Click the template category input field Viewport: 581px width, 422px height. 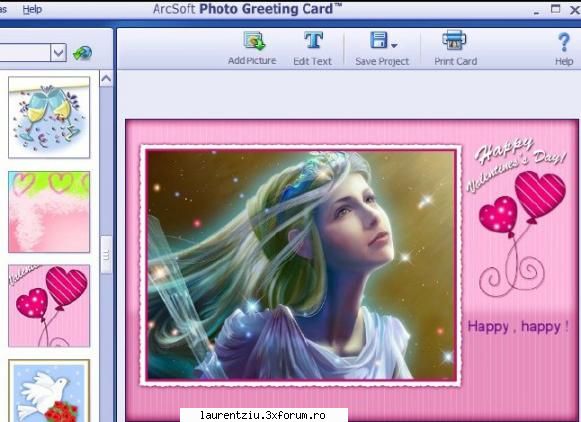tap(24, 53)
